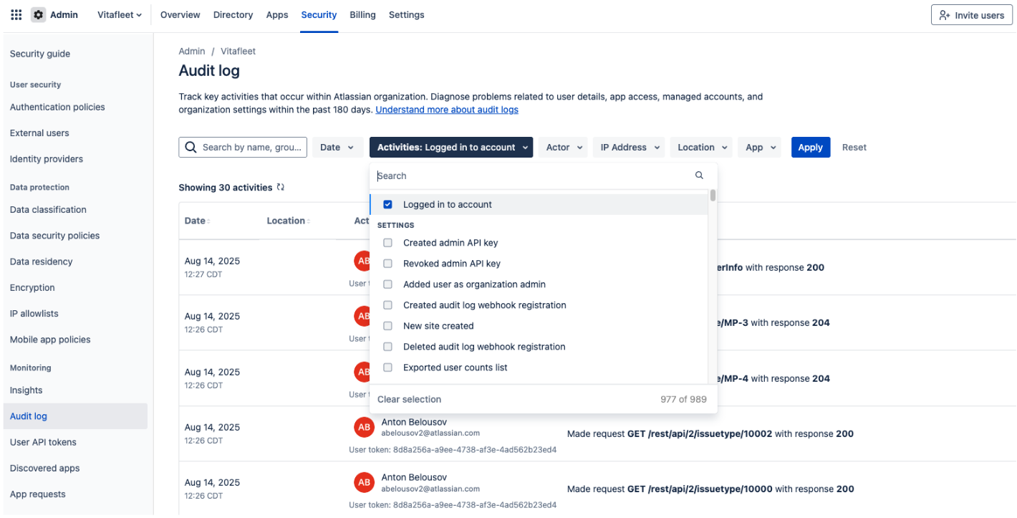Viewport: 1017px width, 518px height.
Task: Click Clear selection in activities dropdown
Action: point(409,399)
